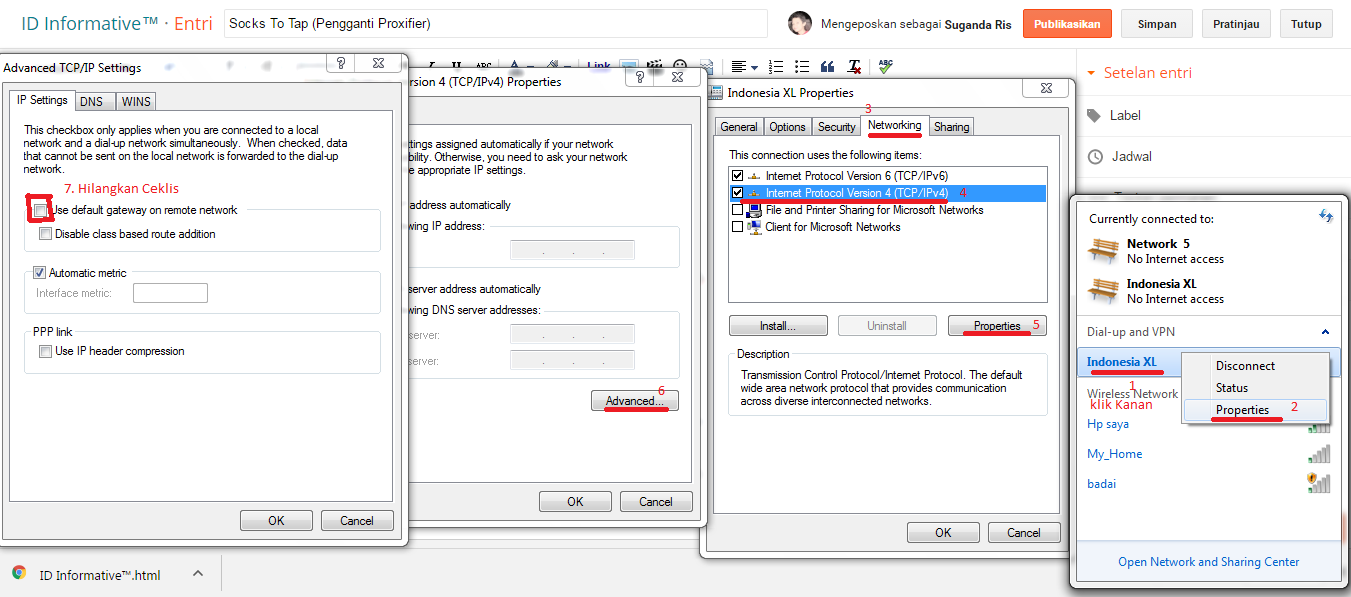Click OK in Indonesia XL Properties
This screenshot has width=1351, height=597.
943,533
